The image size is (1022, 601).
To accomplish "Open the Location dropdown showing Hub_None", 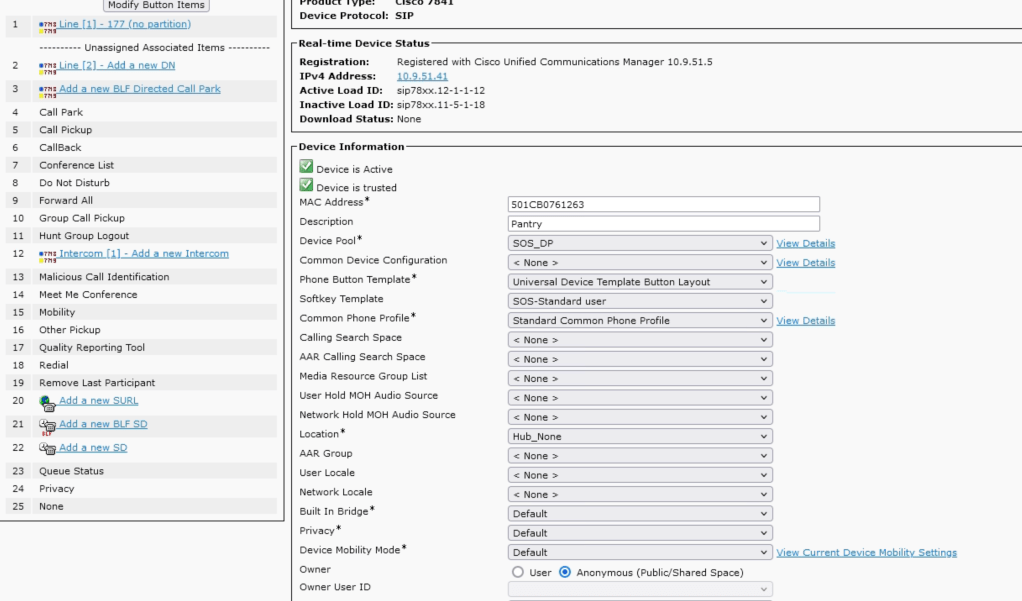I will pos(640,436).
